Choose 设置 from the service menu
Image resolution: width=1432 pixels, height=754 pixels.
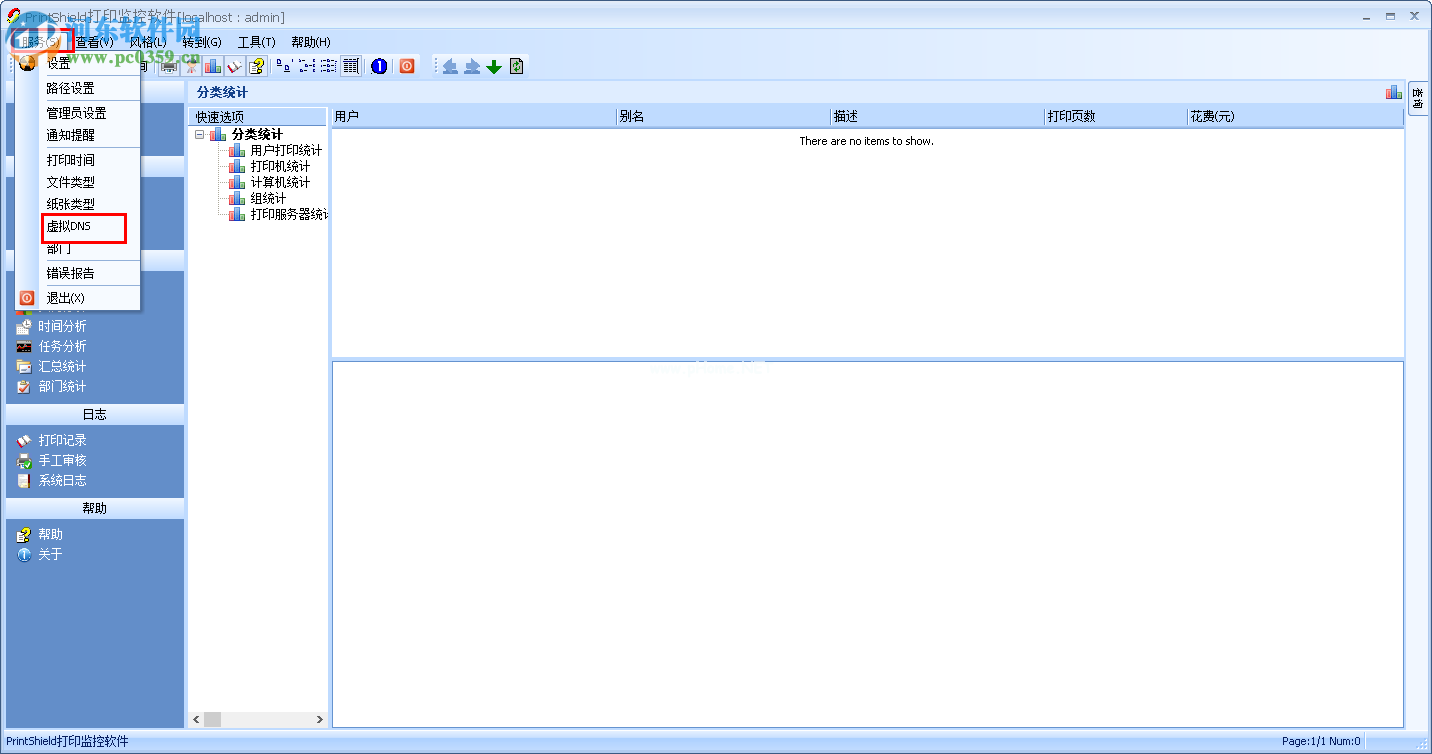[x=78, y=64]
